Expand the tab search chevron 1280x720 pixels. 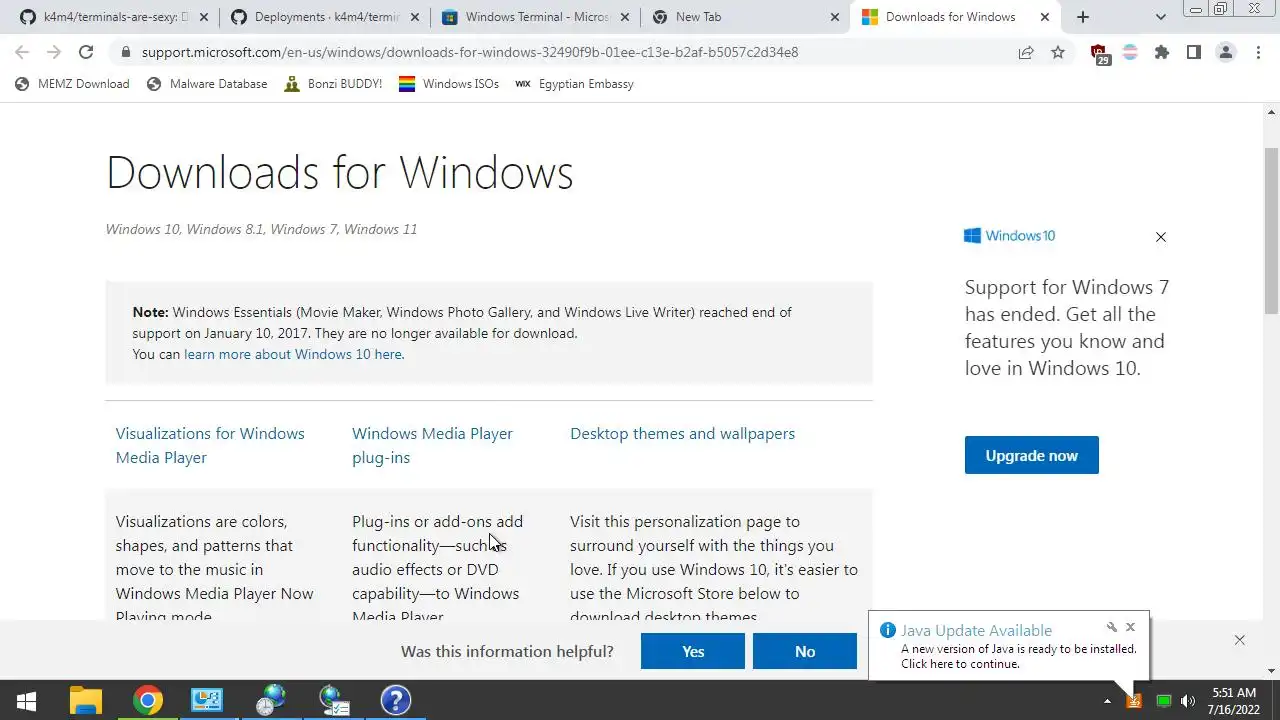pyautogui.click(x=1161, y=17)
